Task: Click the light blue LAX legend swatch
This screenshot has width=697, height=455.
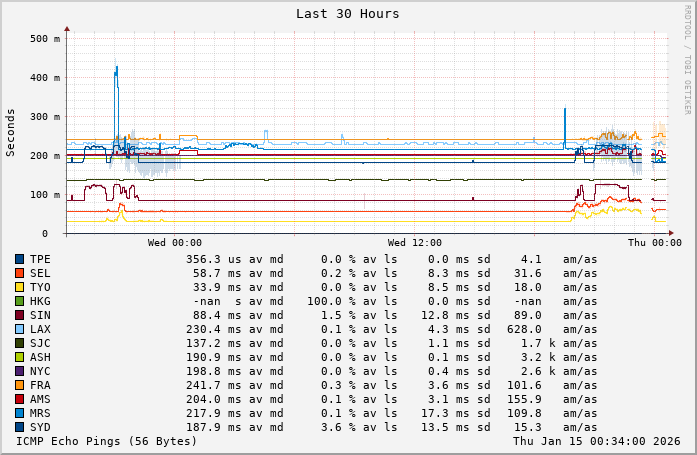Action: pyautogui.click(x=19, y=329)
